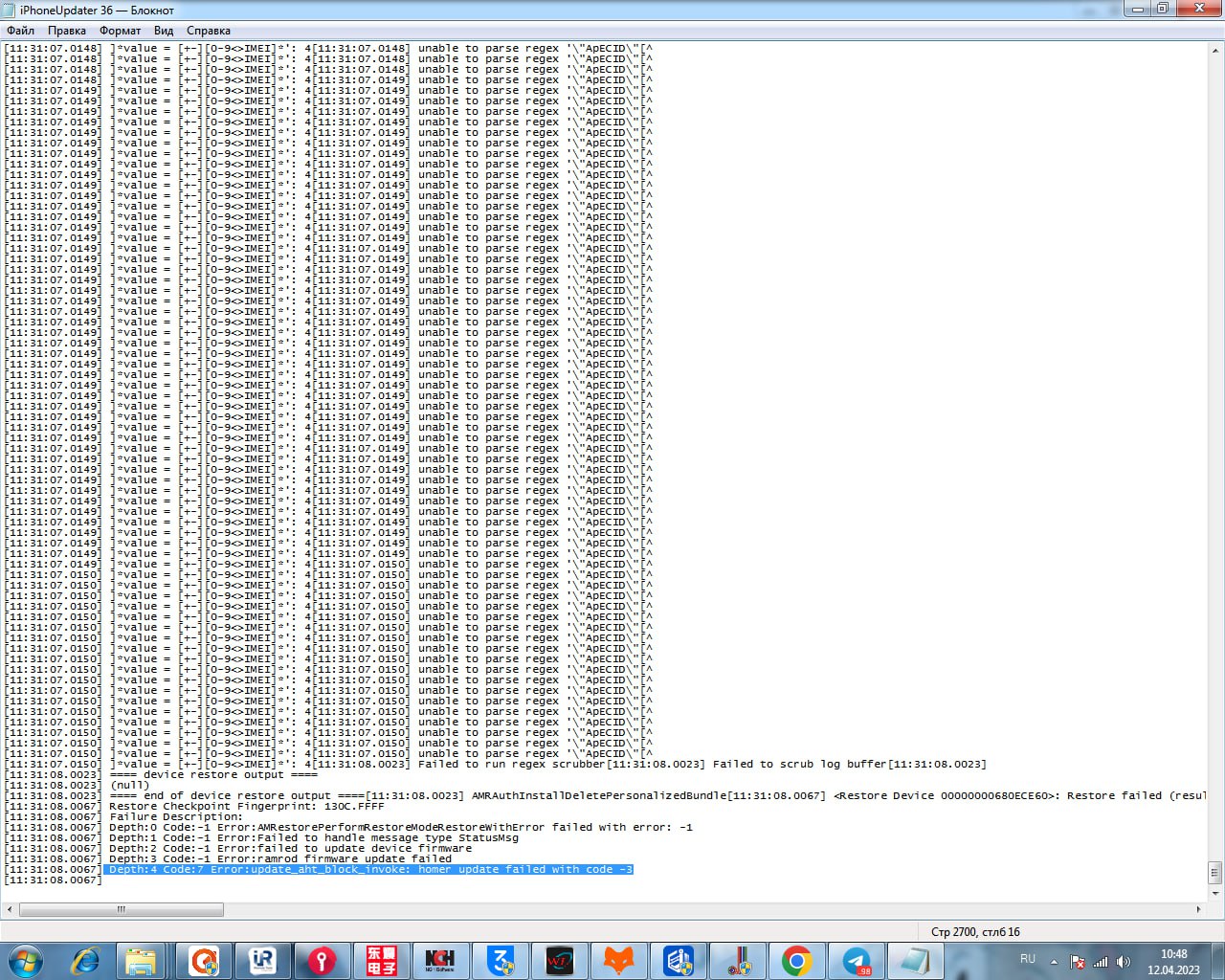Click the '(null)' line
The height and width of the screenshot is (980, 1225).
click(x=130, y=786)
